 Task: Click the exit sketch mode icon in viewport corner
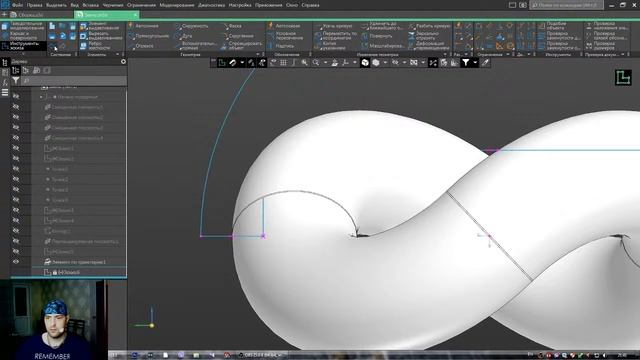pyautogui.click(x=623, y=78)
